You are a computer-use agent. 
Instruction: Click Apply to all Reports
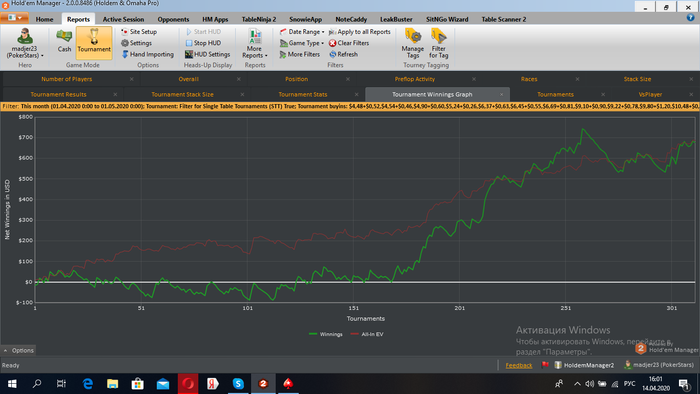pos(360,32)
